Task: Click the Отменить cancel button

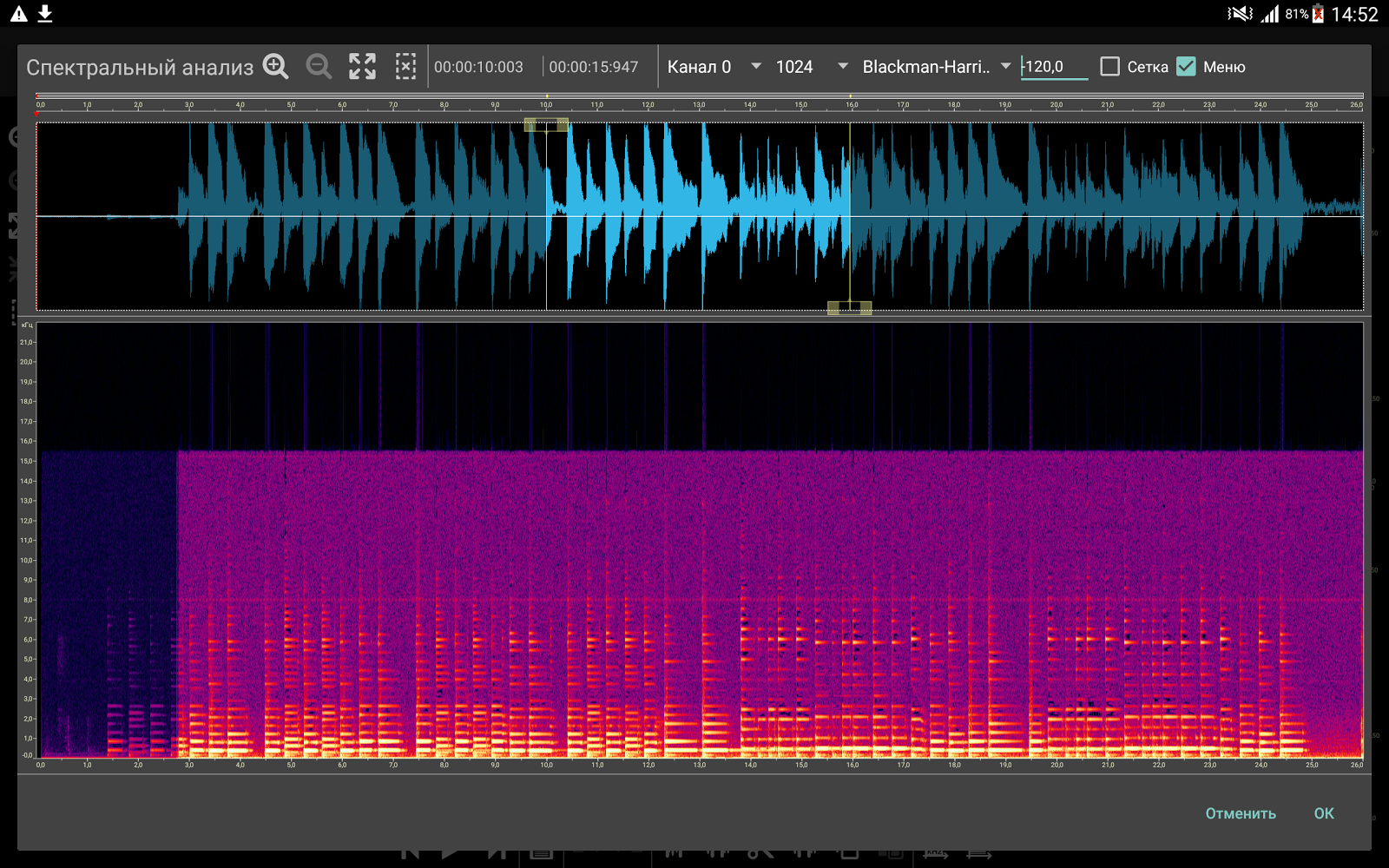Action: tap(1241, 813)
